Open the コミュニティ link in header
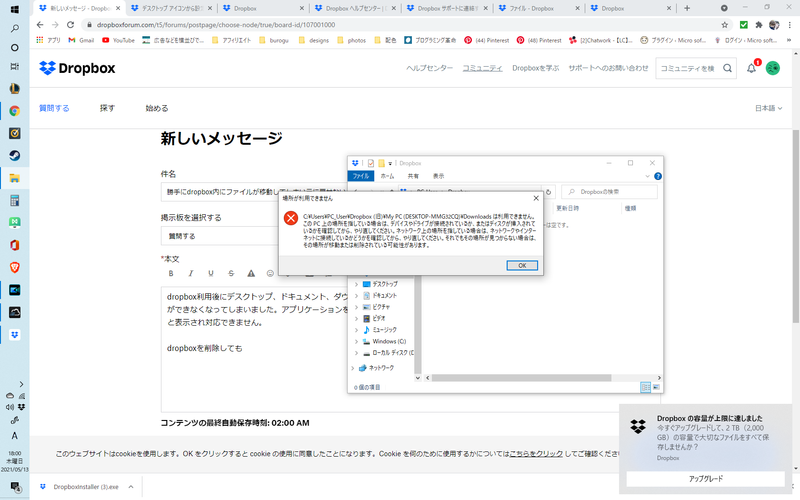The image size is (800, 500). (482, 68)
